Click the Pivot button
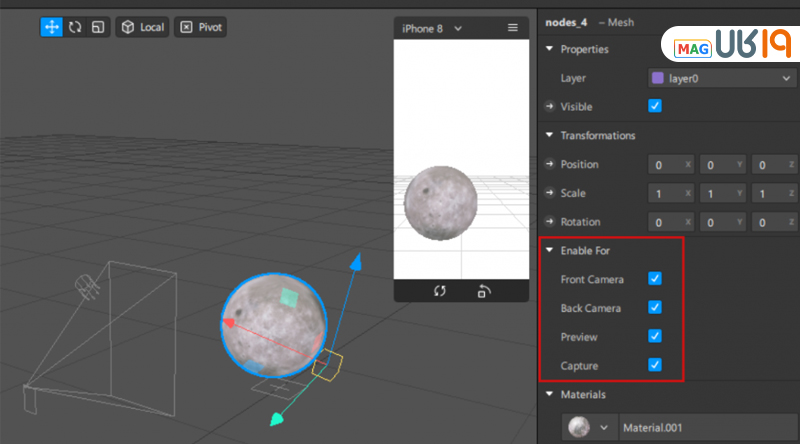The height and width of the screenshot is (444, 800). click(x=200, y=27)
